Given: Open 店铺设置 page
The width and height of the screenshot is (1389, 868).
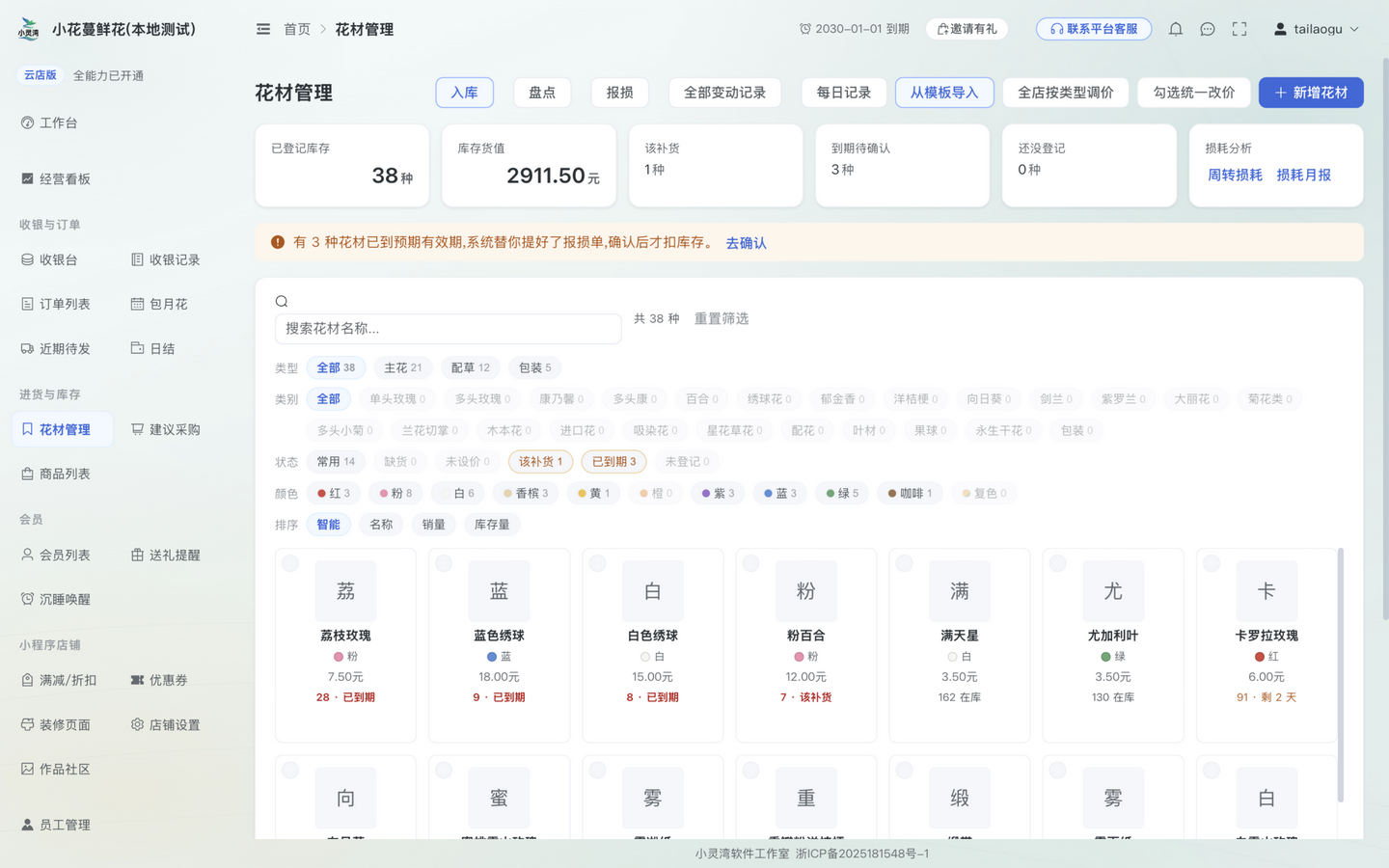Looking at the screenshot, I should pos(166,724).
